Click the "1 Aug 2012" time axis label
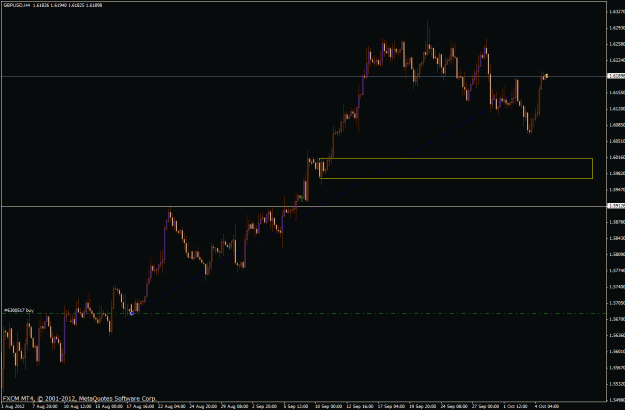 coord(13,406)
